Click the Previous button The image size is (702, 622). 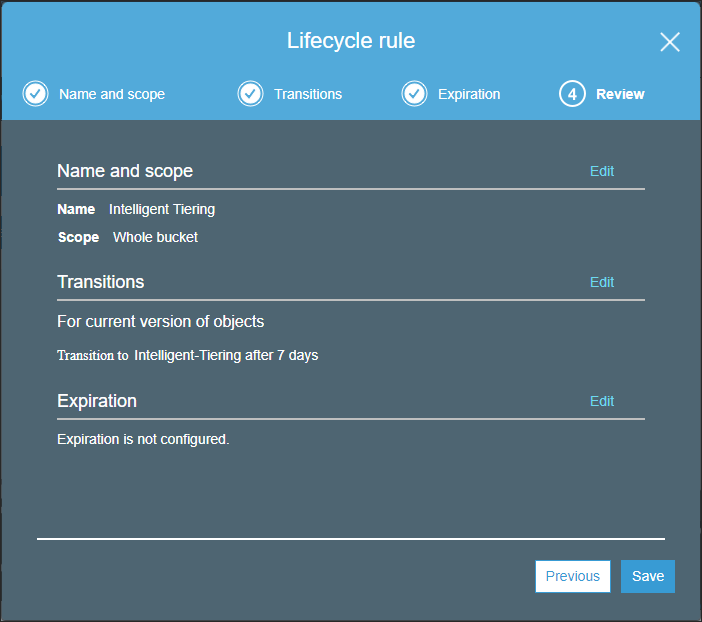573,576
